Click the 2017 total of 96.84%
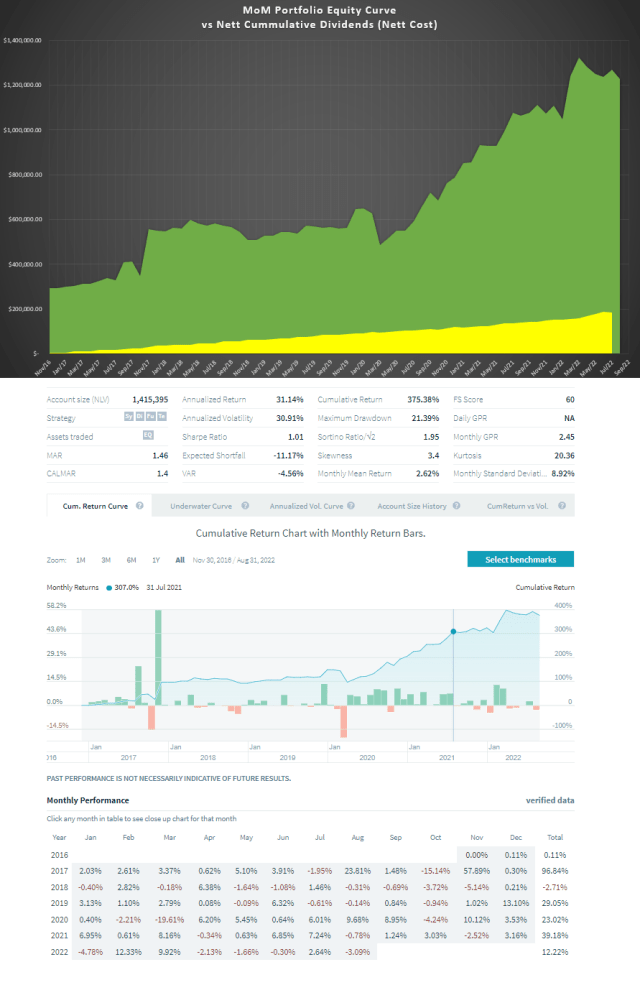 tap(555, 871)
